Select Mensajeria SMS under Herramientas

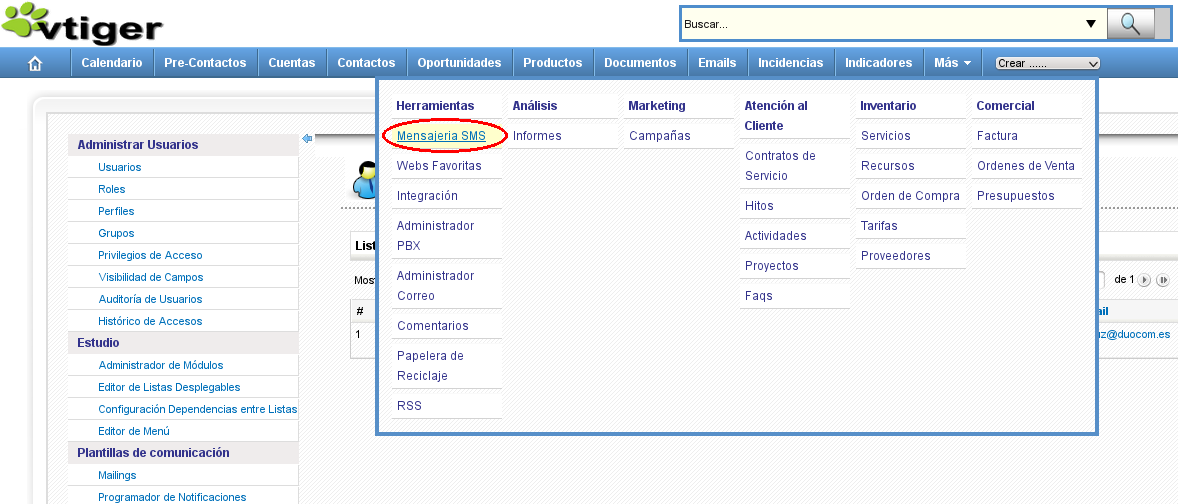pyautogui.click(x=440, y=136)
